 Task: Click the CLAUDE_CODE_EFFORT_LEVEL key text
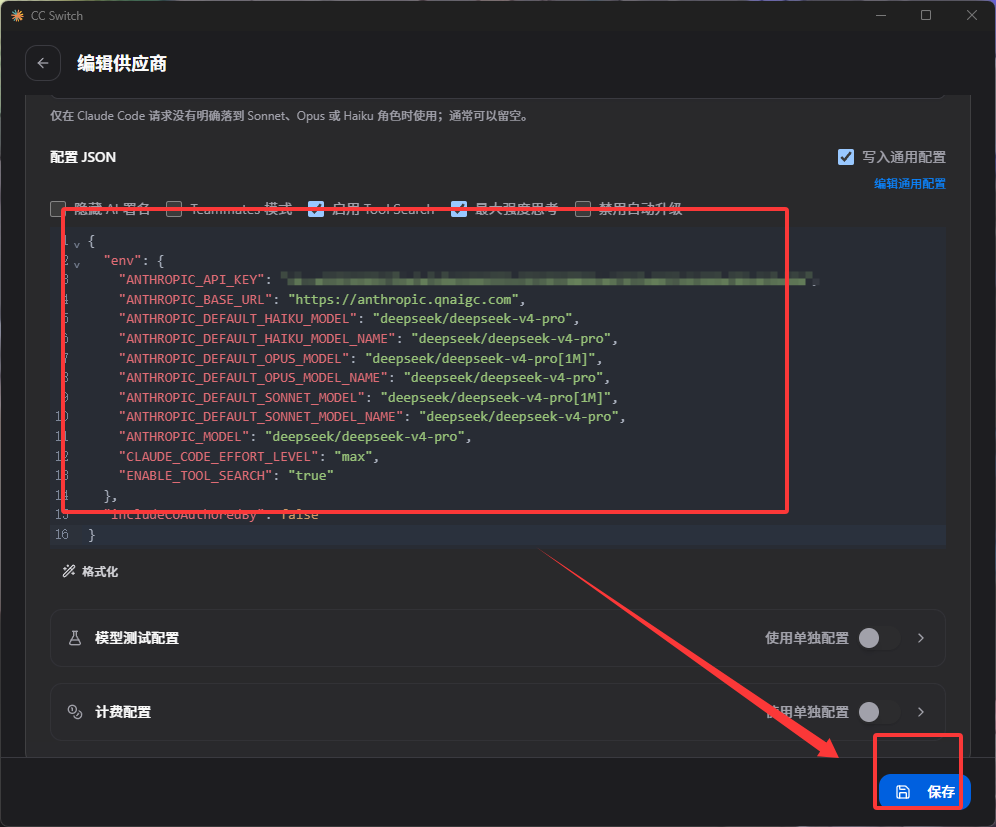click(x=219, y=456)
